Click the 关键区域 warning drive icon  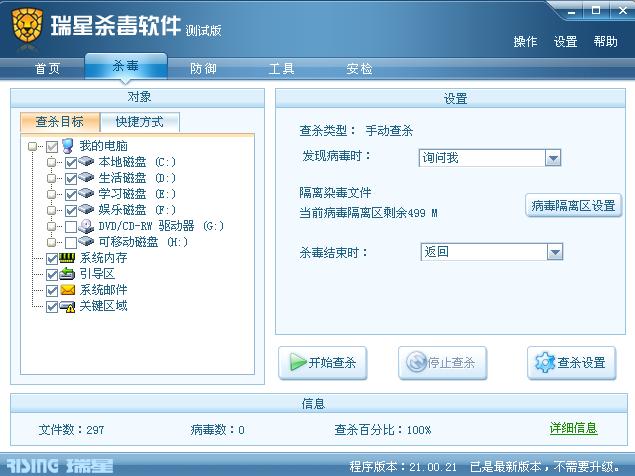tap(67, 306)
